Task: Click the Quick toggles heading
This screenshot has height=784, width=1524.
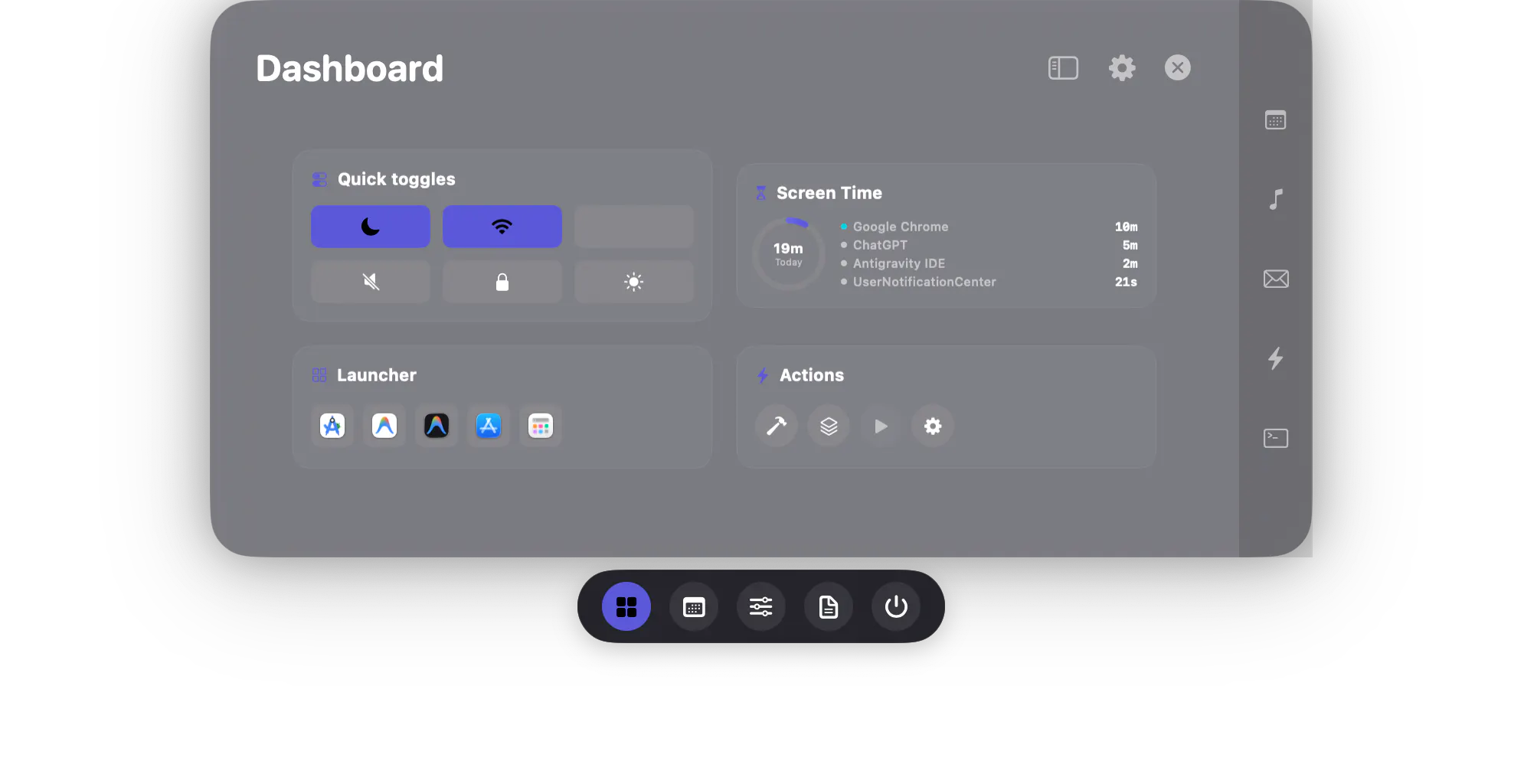Action: (397, 179)
